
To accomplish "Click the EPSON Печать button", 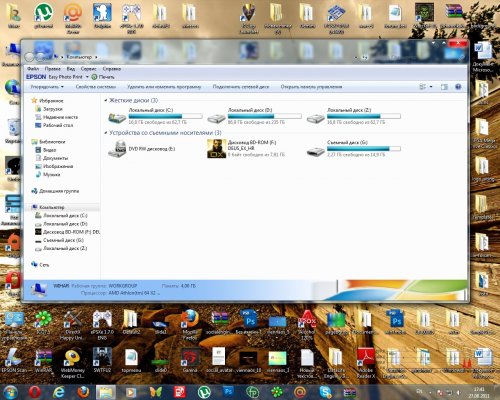I will [103, 77].
